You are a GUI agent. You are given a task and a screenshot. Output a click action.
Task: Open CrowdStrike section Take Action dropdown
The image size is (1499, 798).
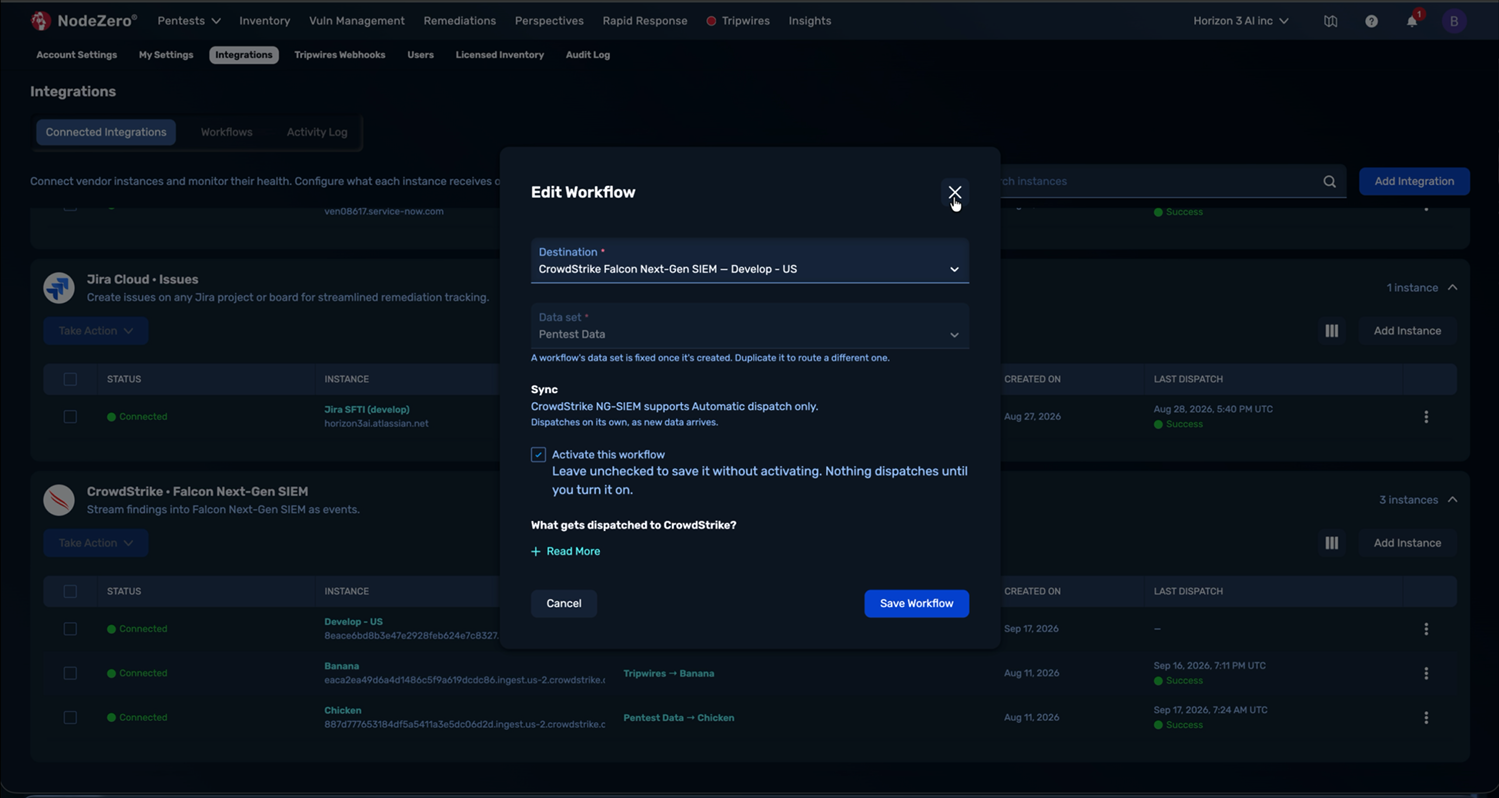click(95, 543)
